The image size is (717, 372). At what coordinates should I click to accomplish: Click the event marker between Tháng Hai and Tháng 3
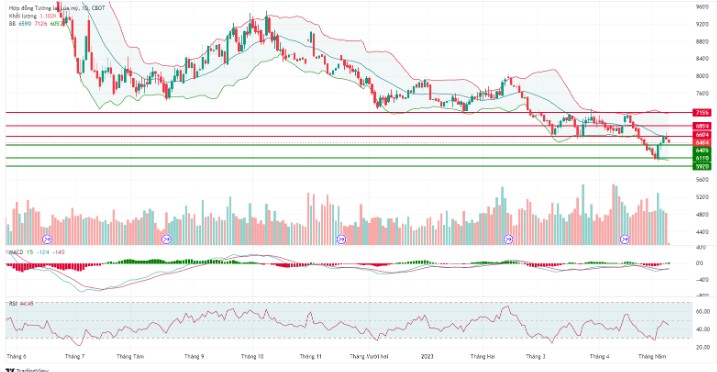click(x=508, y=239)
